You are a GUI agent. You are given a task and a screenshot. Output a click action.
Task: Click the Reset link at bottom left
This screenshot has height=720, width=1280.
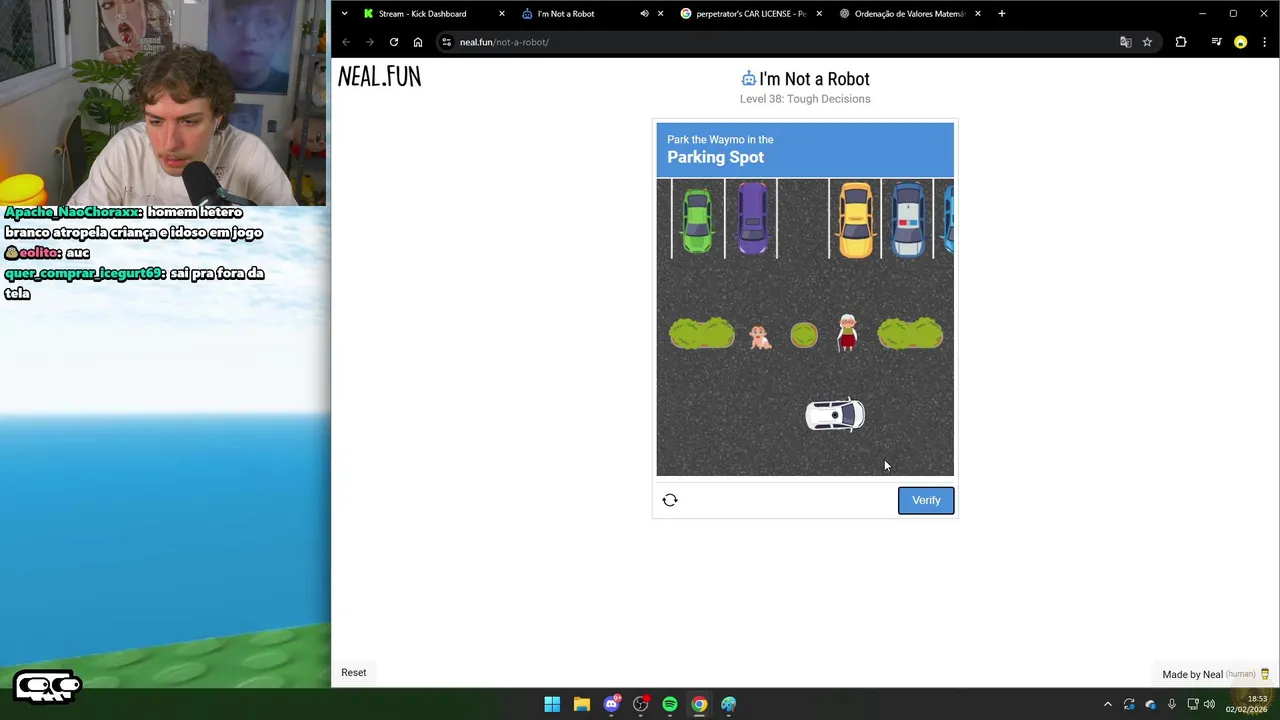tap(354, 672)
